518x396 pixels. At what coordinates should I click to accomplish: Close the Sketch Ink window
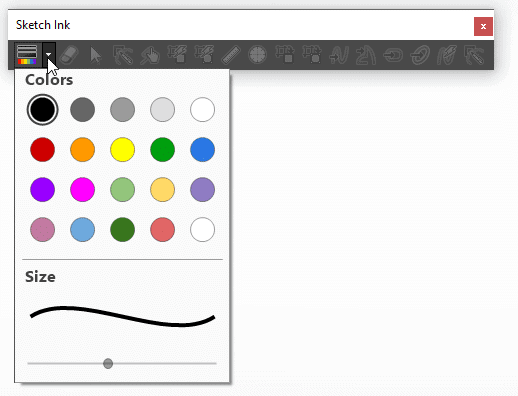(483, 26)
